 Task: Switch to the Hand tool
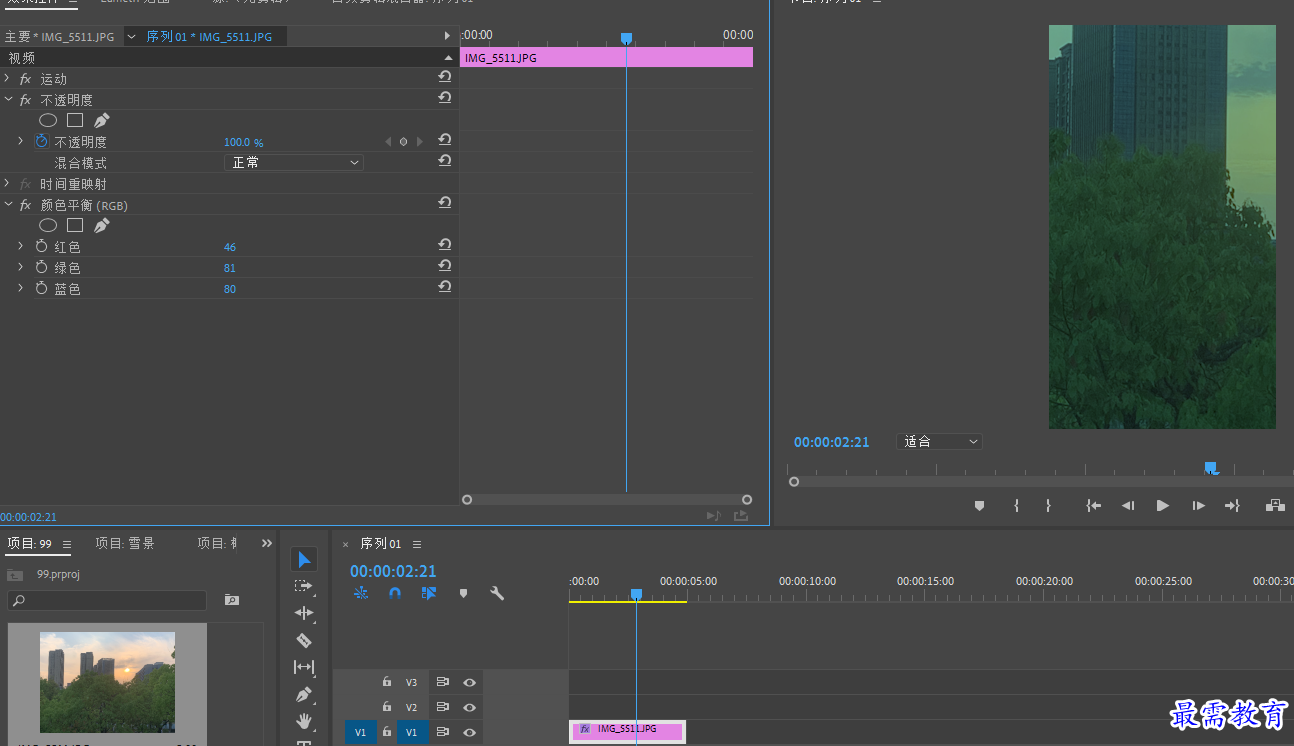[304, 721]
